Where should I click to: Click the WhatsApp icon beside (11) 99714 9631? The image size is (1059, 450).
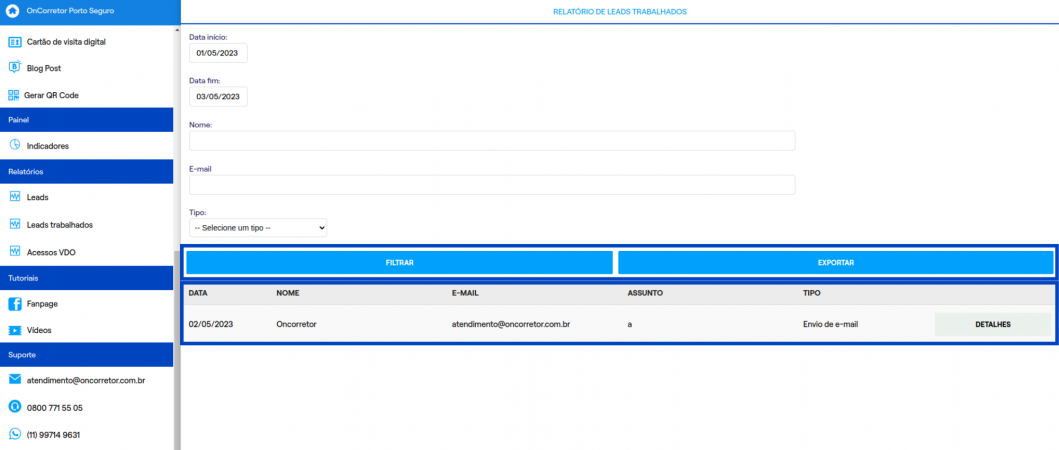click(x=14, y=434)
